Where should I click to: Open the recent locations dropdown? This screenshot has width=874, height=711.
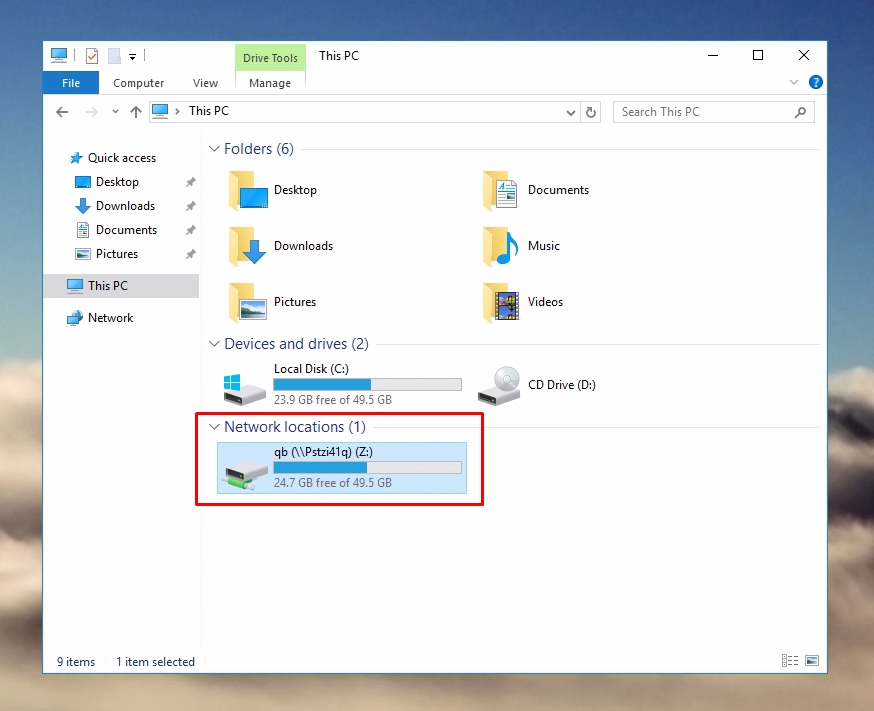[x=115, y=112]
